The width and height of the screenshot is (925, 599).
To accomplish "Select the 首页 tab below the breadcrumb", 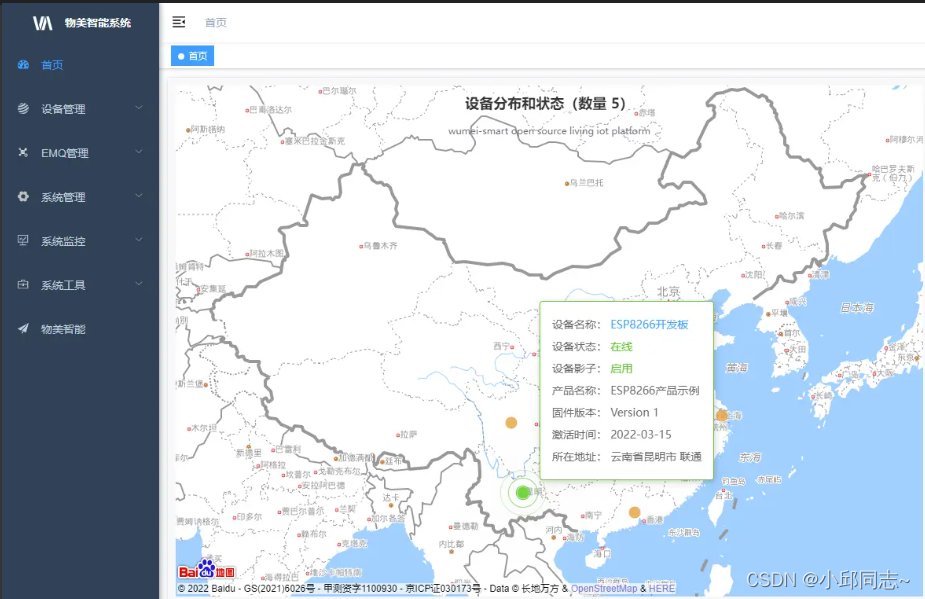I will pyautogui.click(x=192, y=56).
